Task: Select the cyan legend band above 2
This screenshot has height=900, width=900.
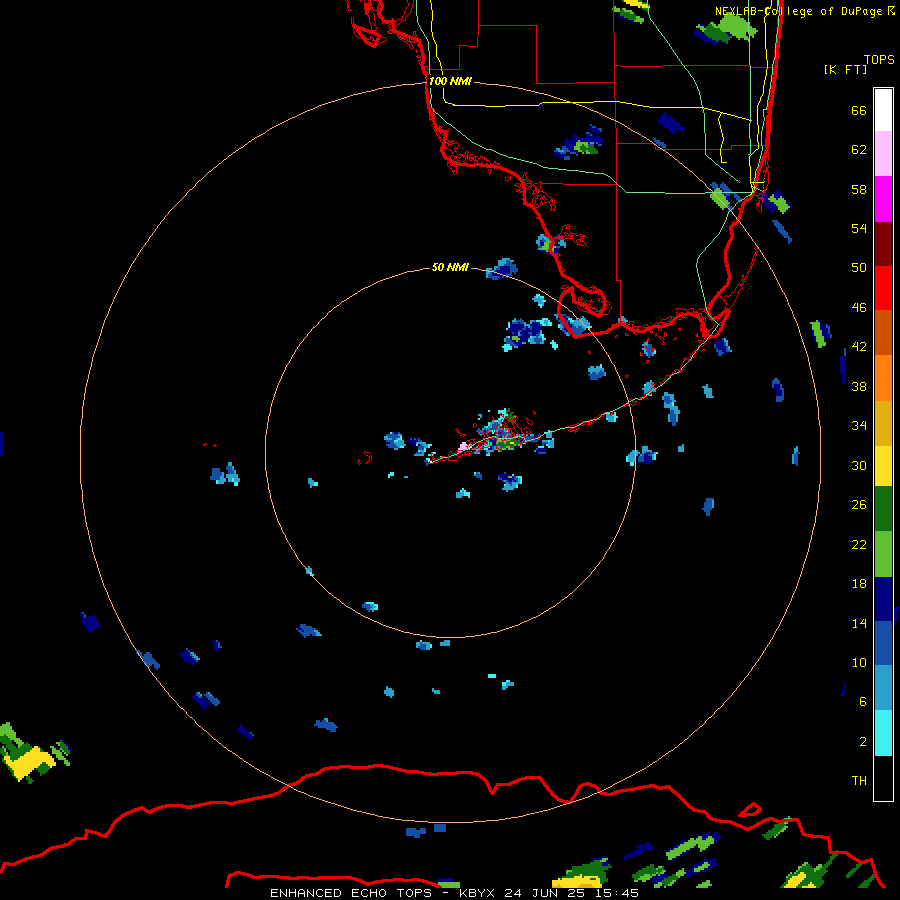Action: tap(883, 733)
